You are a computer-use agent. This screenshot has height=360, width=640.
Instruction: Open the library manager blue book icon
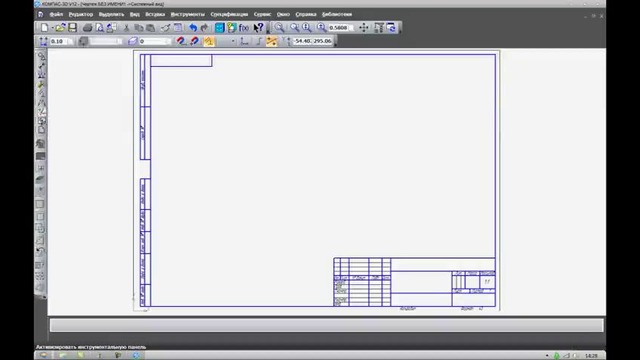[x=220, y=28]
